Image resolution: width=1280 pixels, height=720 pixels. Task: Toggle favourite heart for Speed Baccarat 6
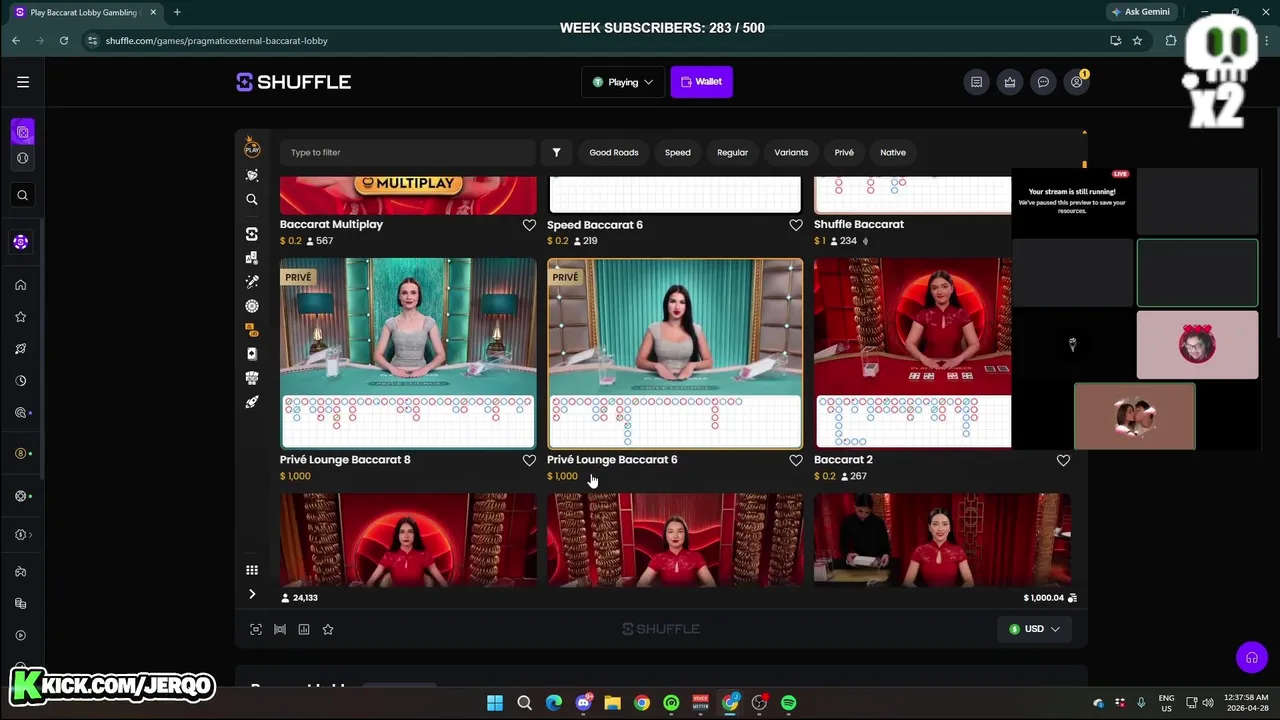tap(796, 225)
